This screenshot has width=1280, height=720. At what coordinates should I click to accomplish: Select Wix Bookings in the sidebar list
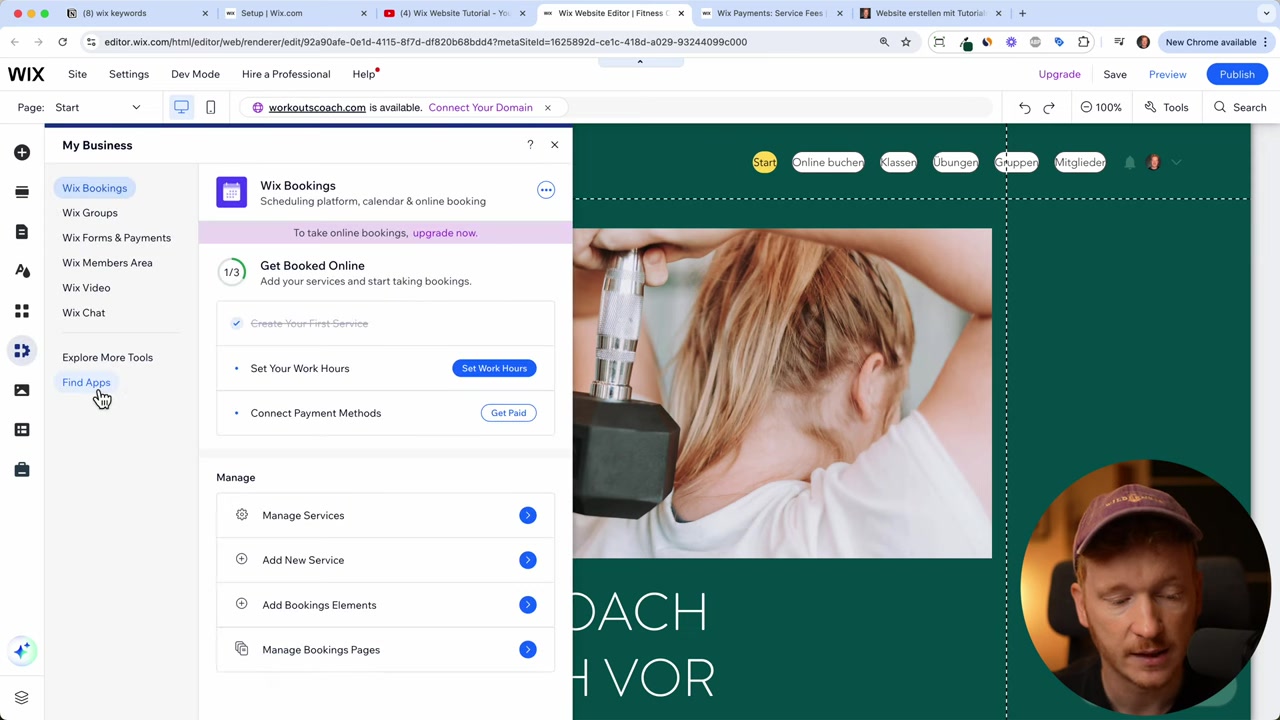click(x=95, y=188)
